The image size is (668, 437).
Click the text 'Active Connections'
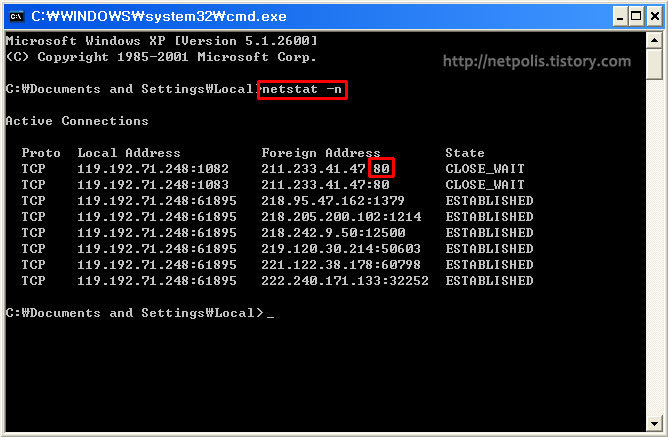point(77,121)
